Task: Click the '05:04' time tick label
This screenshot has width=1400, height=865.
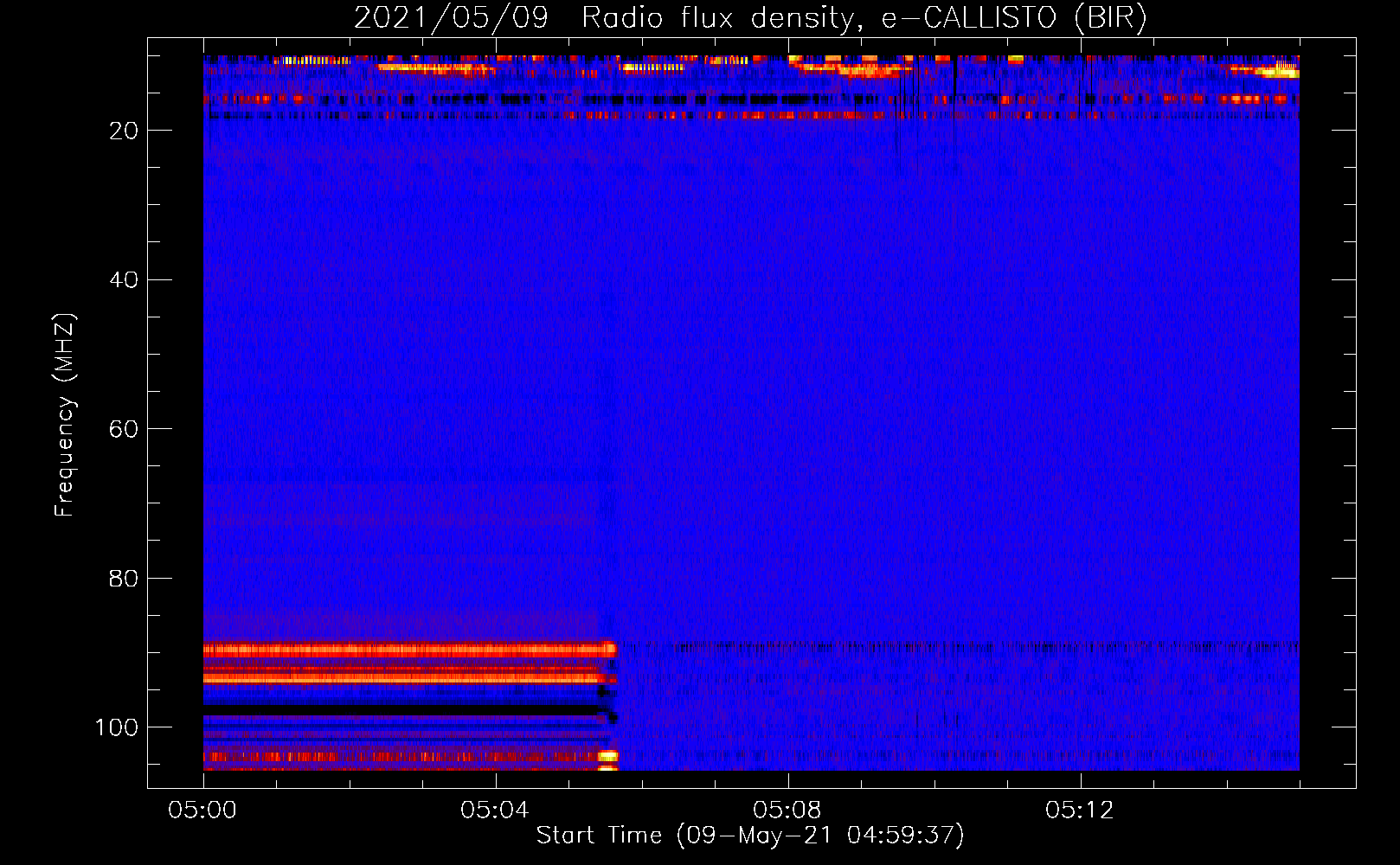Action: point(495,811)
